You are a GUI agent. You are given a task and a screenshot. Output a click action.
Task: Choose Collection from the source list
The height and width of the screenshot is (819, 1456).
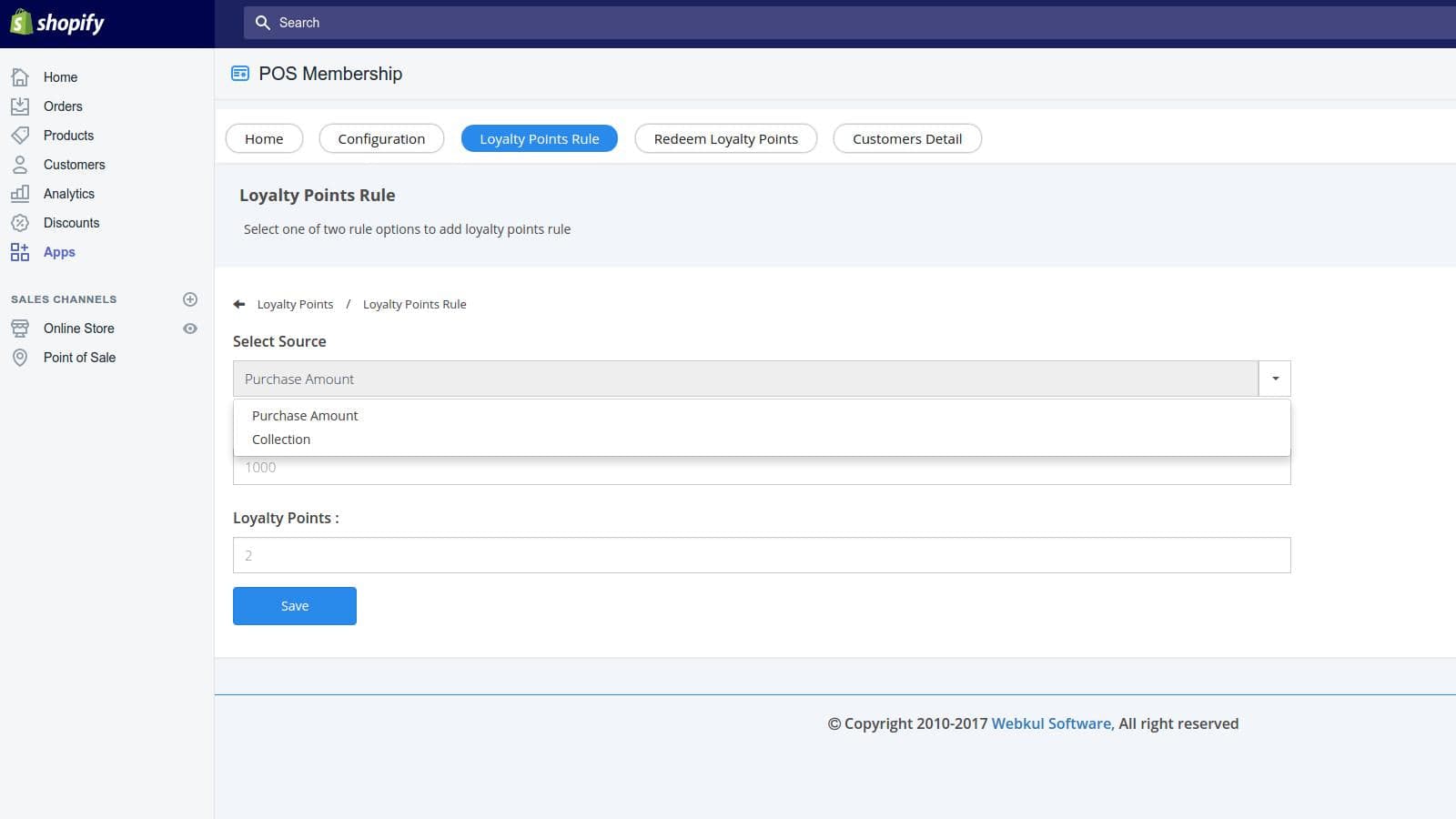[x=281, y=440]
